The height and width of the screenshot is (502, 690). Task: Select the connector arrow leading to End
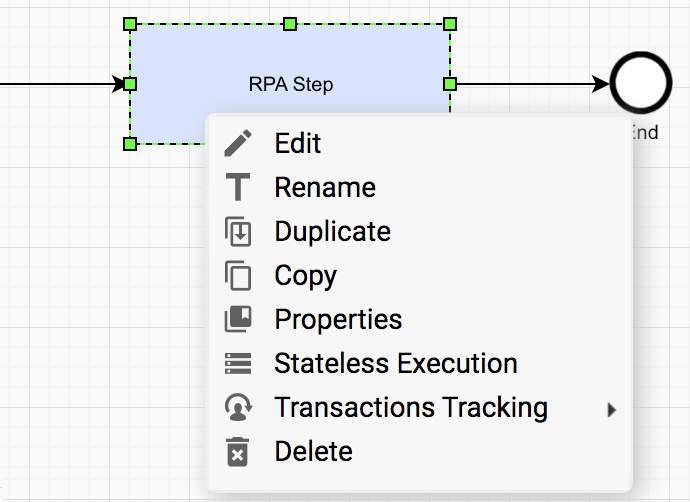coord(533,84)
